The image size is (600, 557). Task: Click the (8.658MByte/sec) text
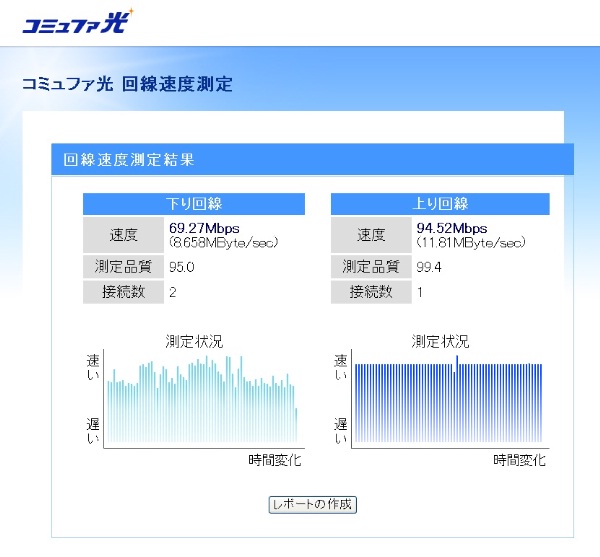pos(223,243)
